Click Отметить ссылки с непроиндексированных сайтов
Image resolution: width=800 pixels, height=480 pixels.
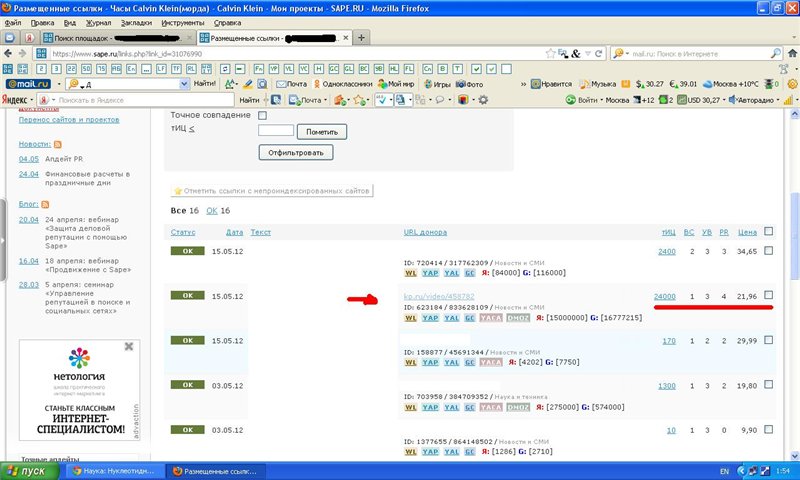click(271, 191)
